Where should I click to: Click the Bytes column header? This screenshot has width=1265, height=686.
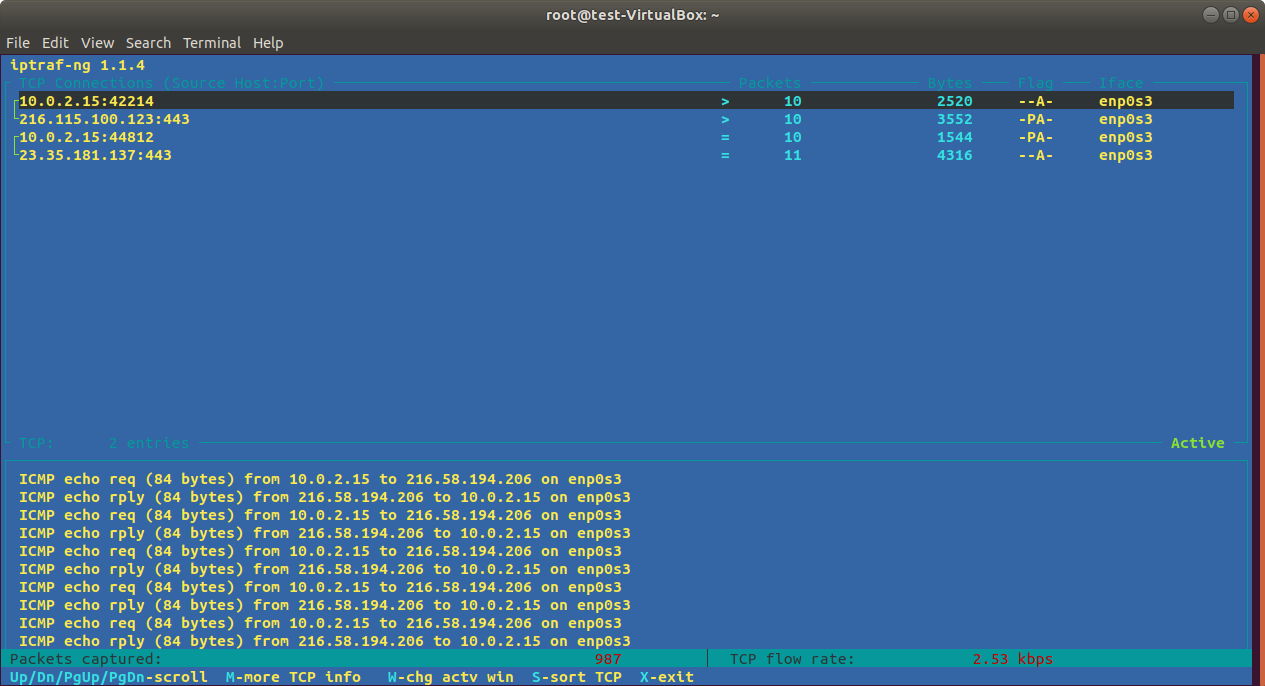(x=950, y=83)
